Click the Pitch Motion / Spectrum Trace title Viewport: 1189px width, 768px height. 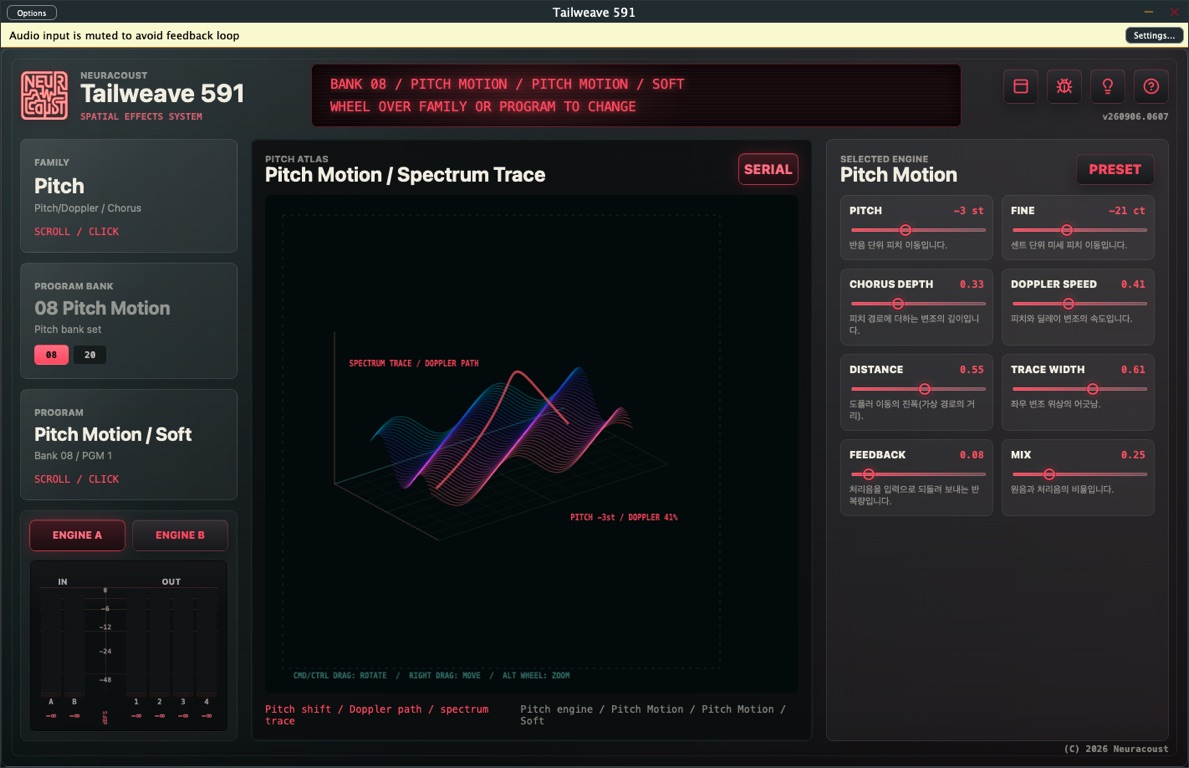(x=405, y=175)
